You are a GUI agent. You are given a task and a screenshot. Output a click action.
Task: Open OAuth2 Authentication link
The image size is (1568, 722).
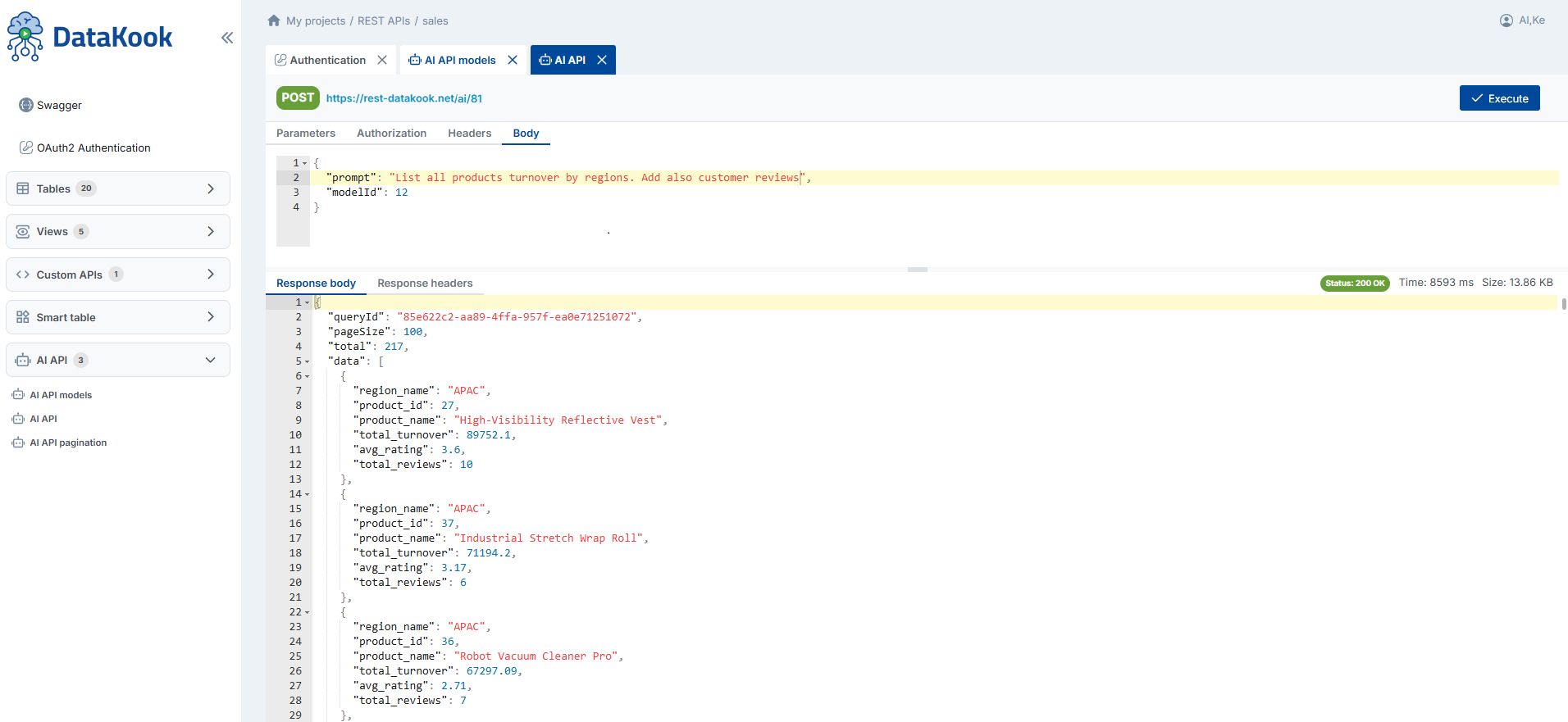[x=93, y=148]
